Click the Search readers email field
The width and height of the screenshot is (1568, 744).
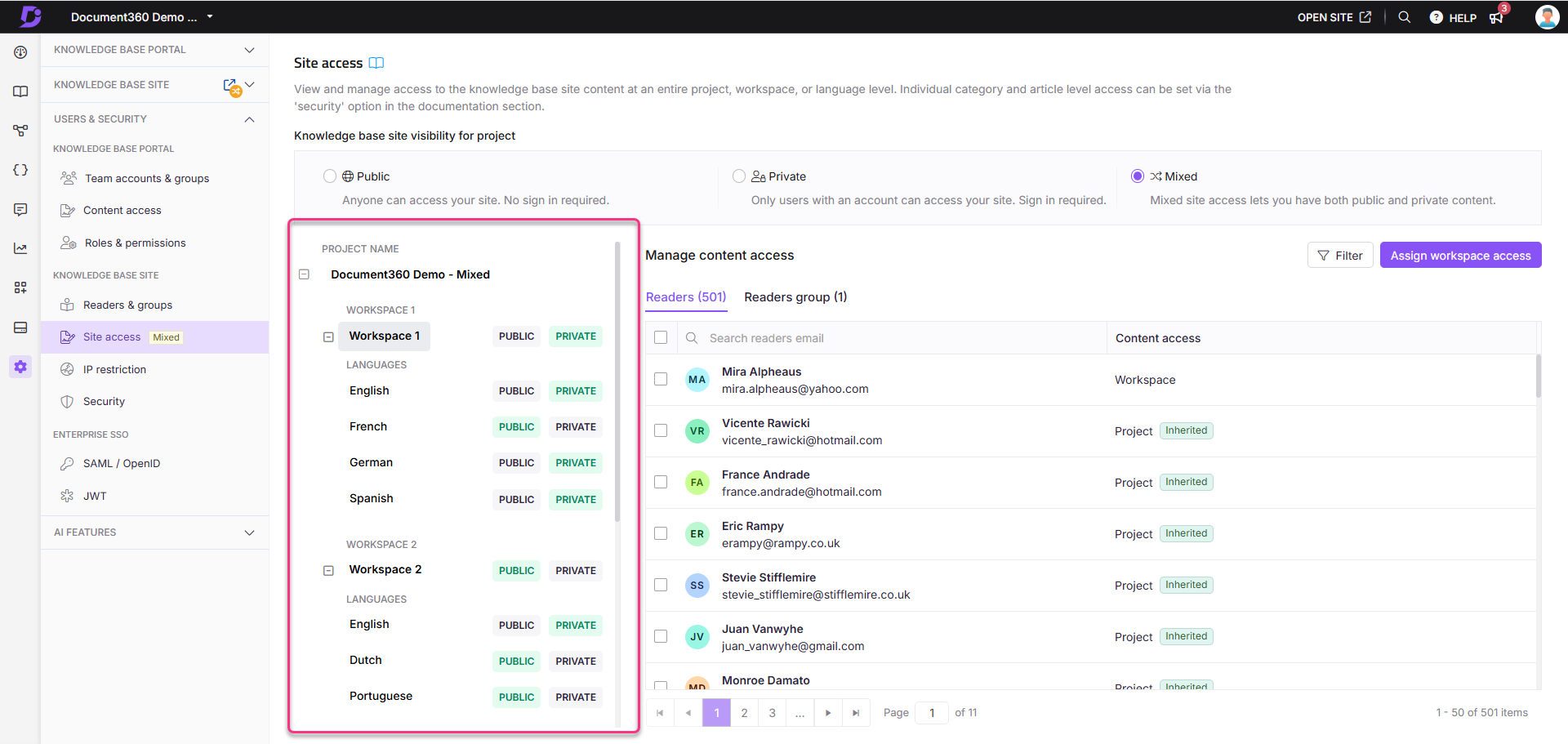pos(898,338)
